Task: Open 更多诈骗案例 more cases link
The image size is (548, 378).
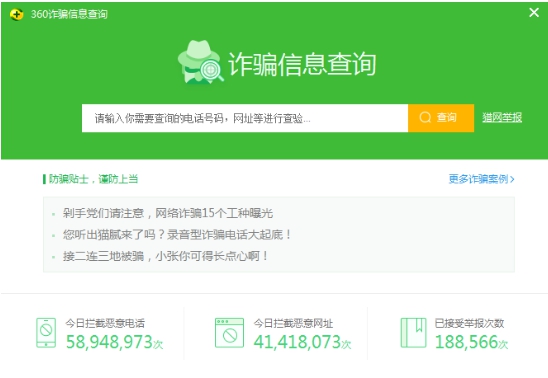Action: [x=481, y=179]
